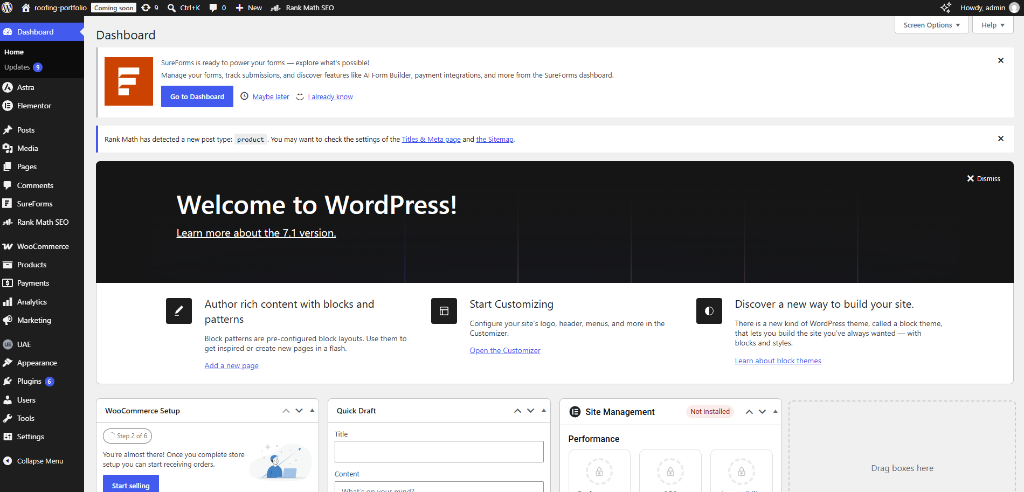This screenshot has height=492, width=1024.
Task: Open the Ctrl+K search command
Action: (x=185, y=8)
